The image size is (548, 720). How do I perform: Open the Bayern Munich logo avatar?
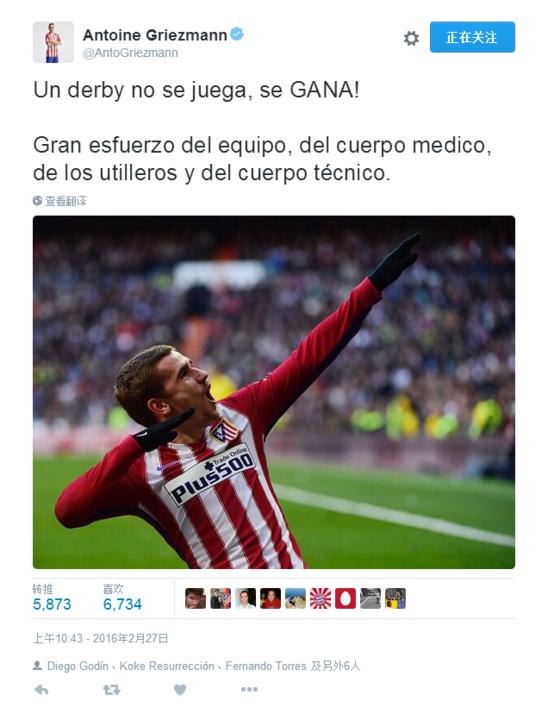point(320,598)
